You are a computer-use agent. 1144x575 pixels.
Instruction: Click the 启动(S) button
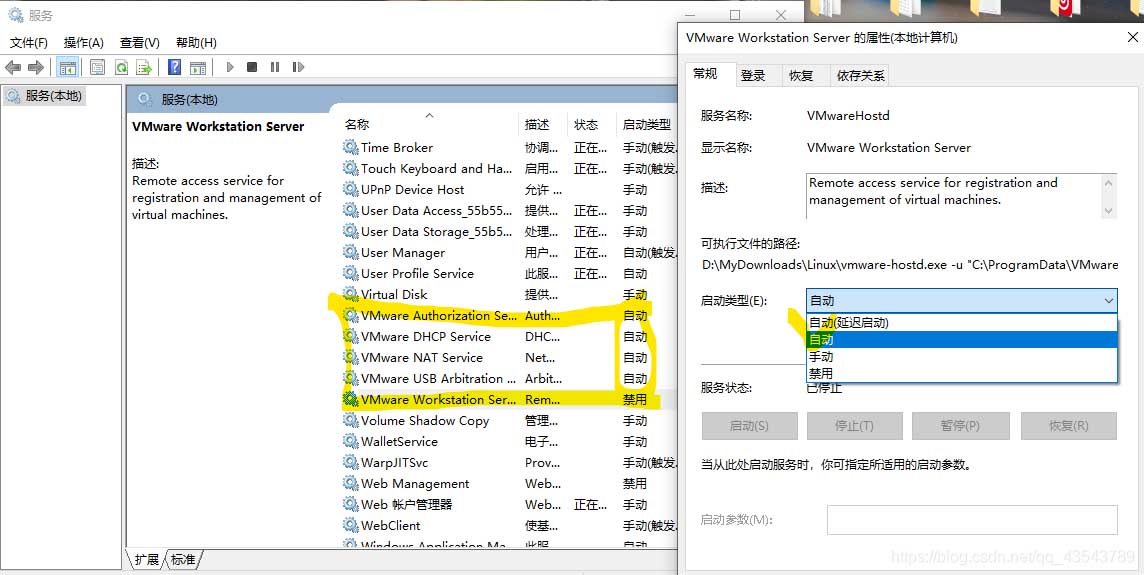pyautogui.click(x=749, y=425)
